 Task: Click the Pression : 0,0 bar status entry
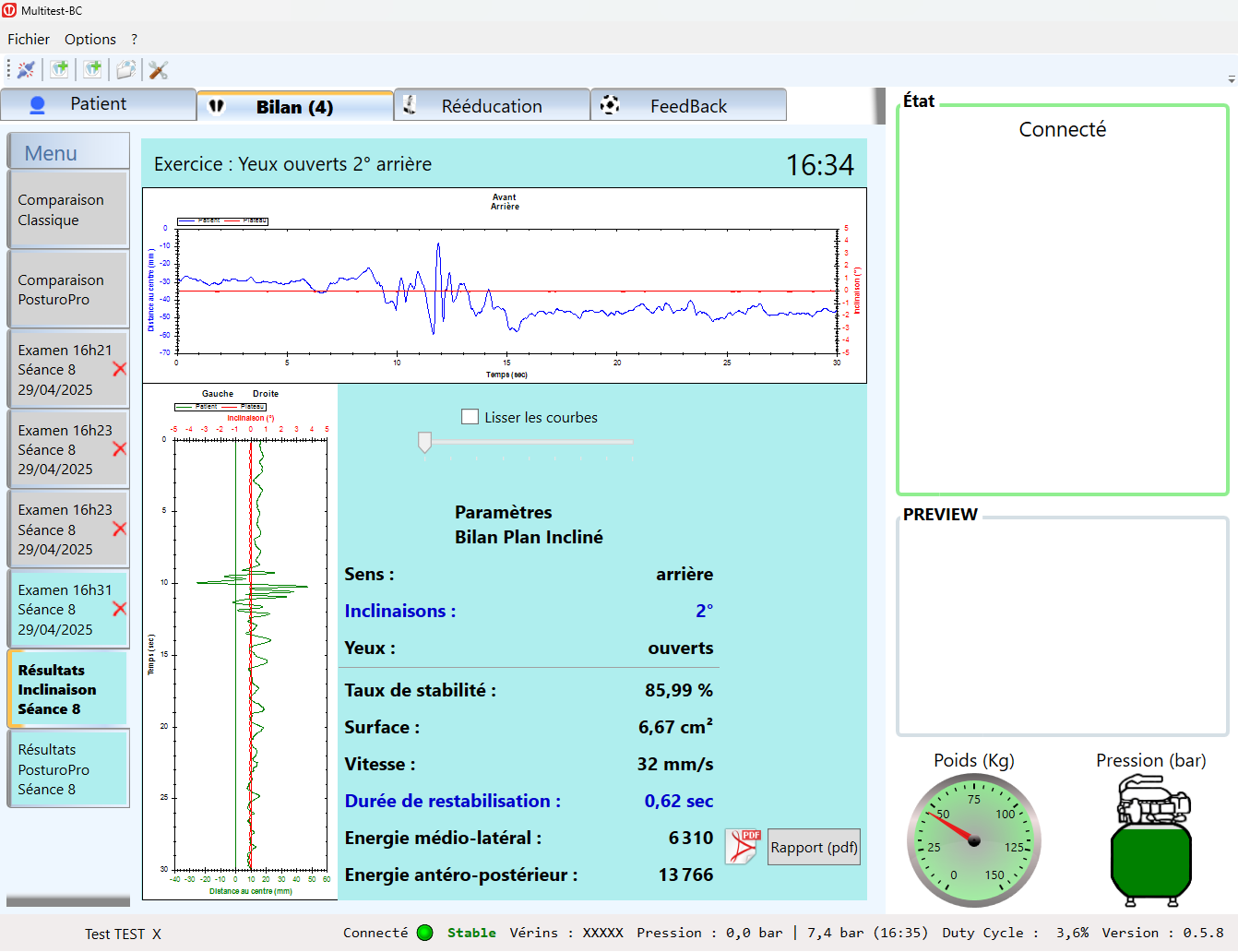pos(709,933)
